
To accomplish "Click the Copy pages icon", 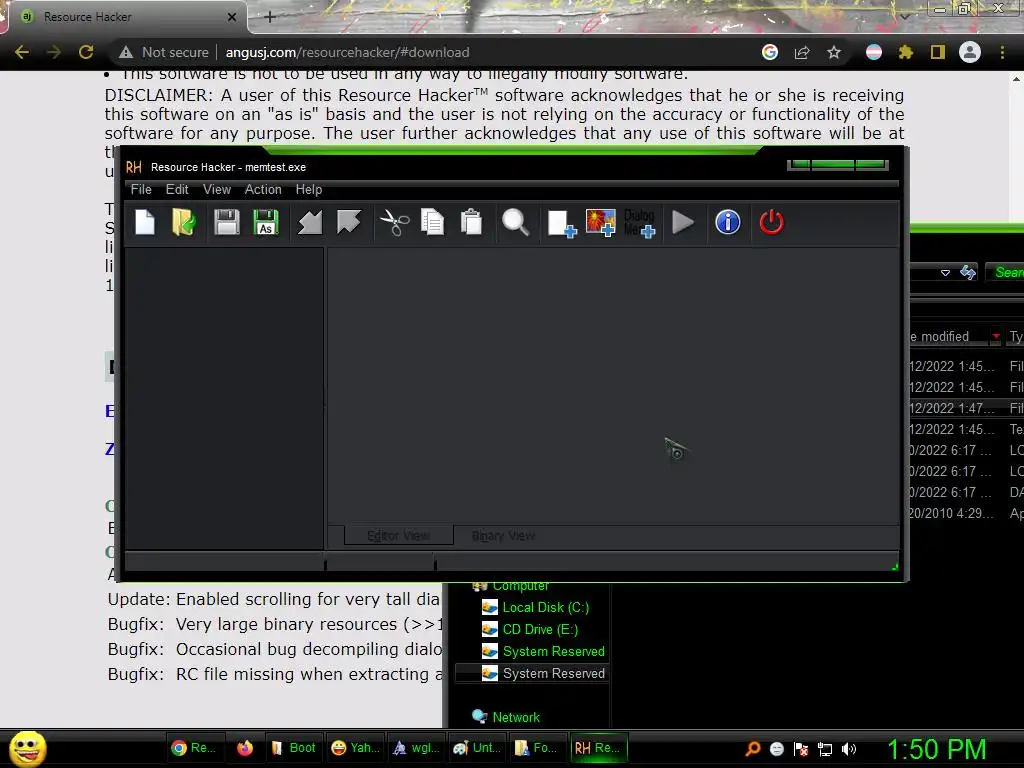I will click(432, 222).
